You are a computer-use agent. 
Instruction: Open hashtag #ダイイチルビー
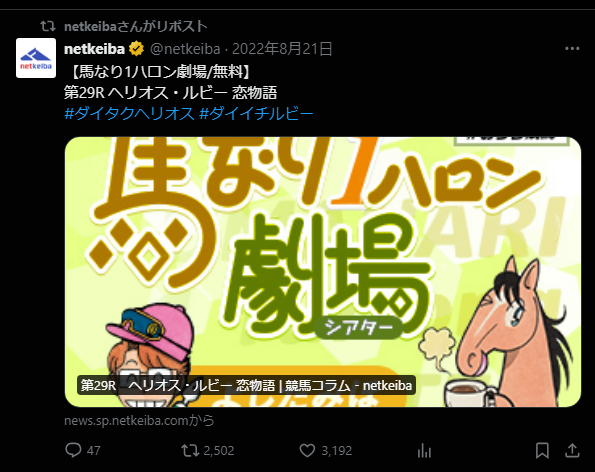click(x=256, y=113)
